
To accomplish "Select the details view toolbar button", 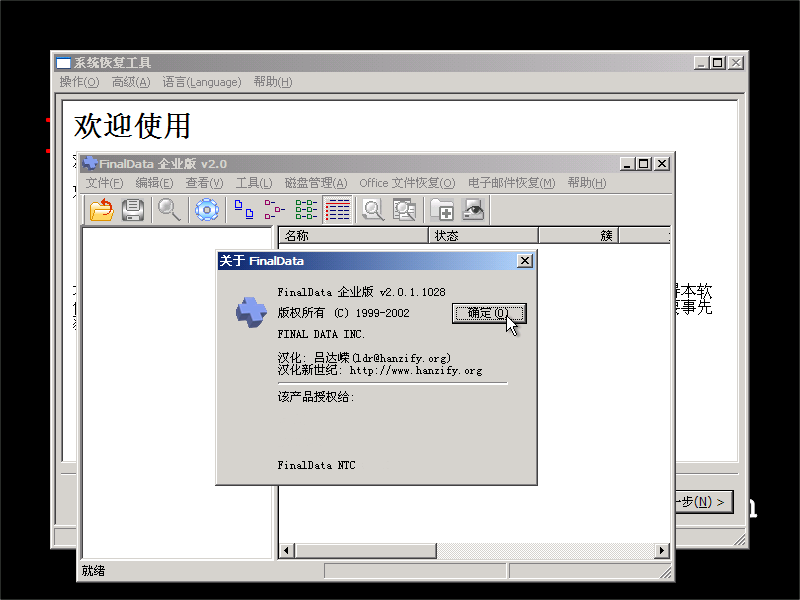I will [x=338, y=210].
